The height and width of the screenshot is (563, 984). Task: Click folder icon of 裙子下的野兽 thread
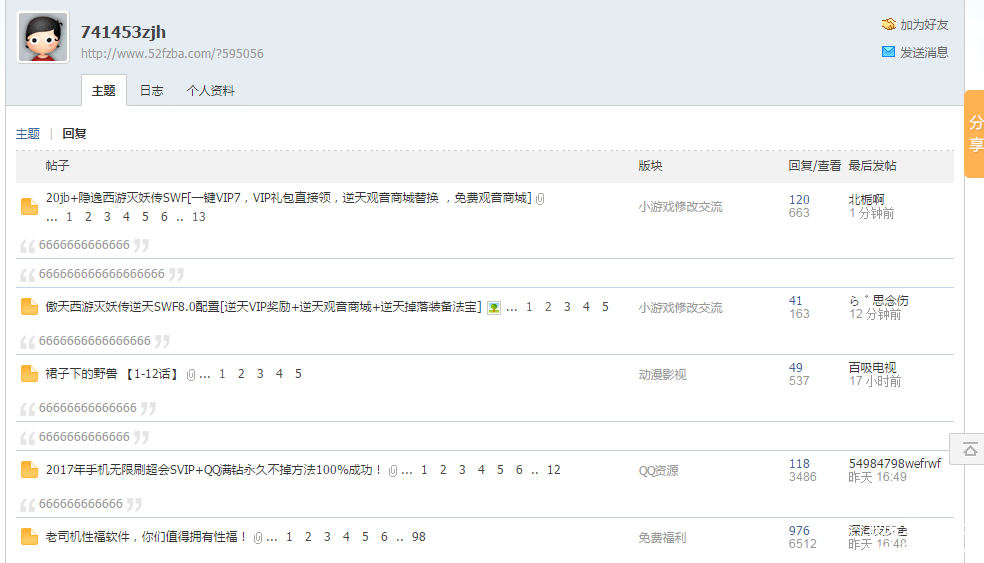pos(29,373)
